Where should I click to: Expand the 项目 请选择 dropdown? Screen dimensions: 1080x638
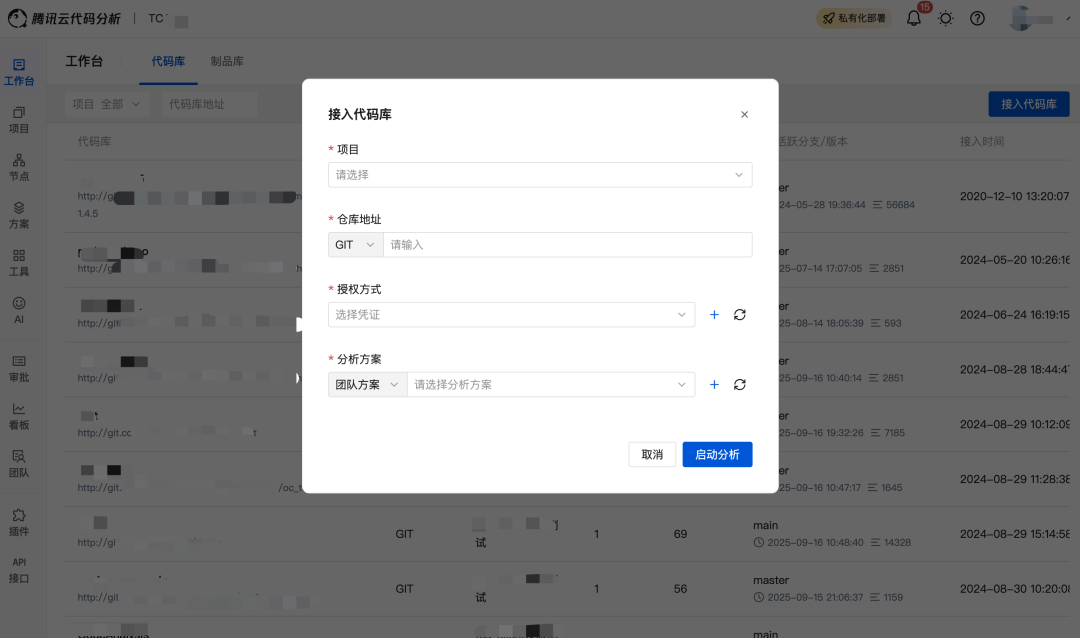tap(540, 175)
